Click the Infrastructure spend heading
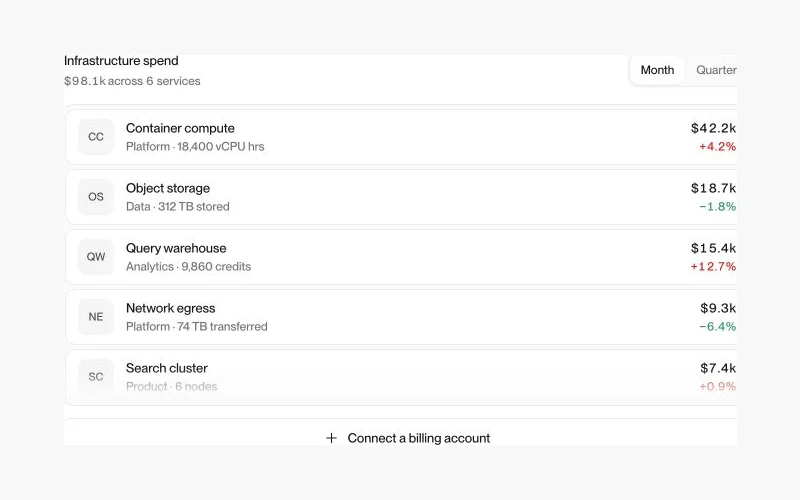This screenshot has width=800, height=500. point(121,61)
